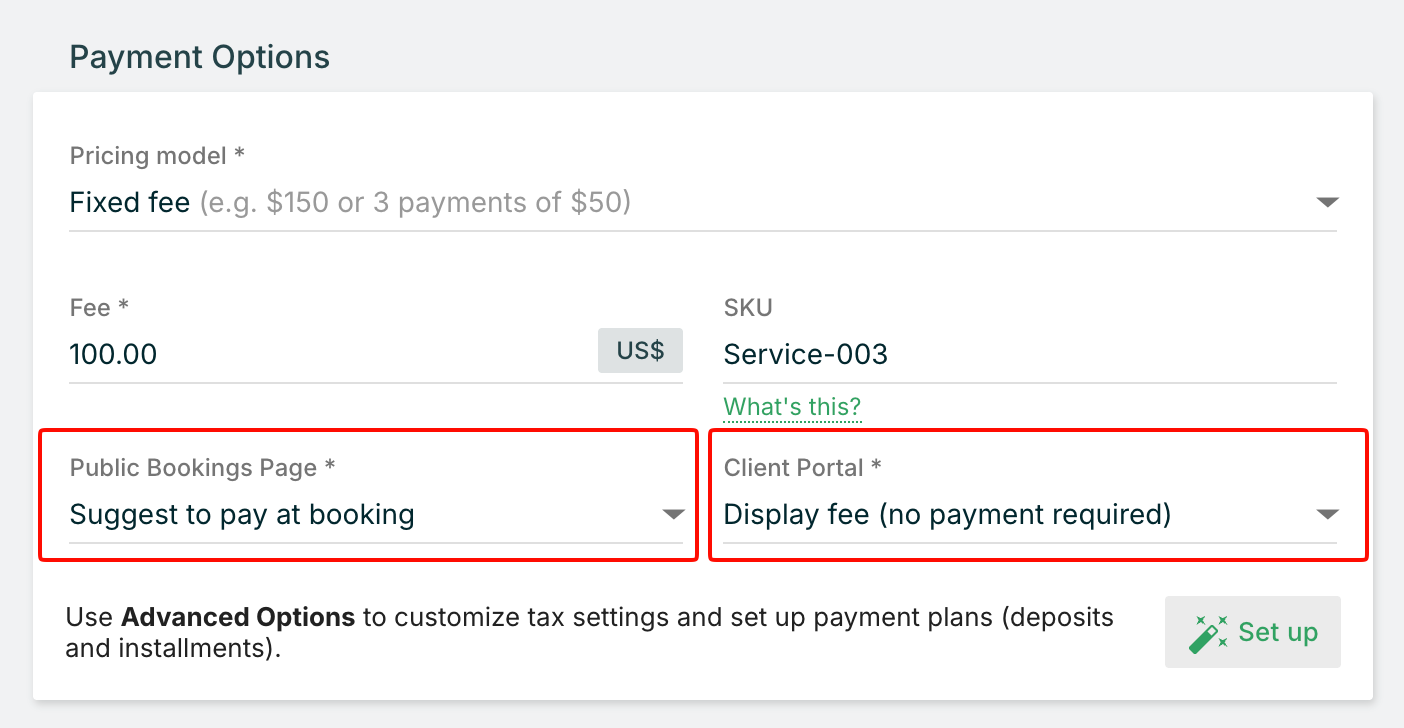This screenshot has width=1404, height=728.
Task: Expand the Public Bookings Page dropdown arrow
Action: click(673, 515)
